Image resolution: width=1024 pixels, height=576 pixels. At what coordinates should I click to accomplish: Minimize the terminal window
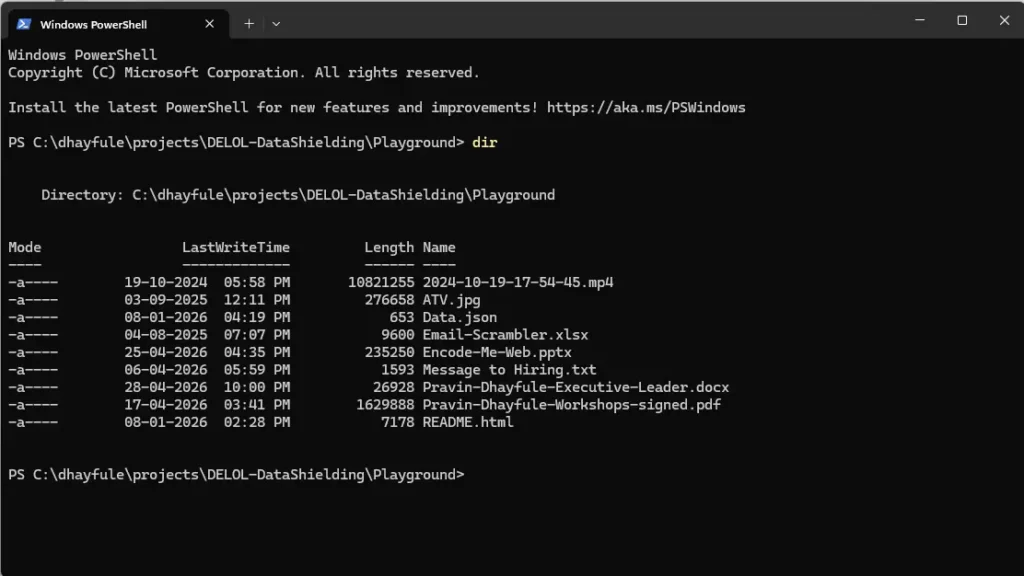click(x=920, y=20)
